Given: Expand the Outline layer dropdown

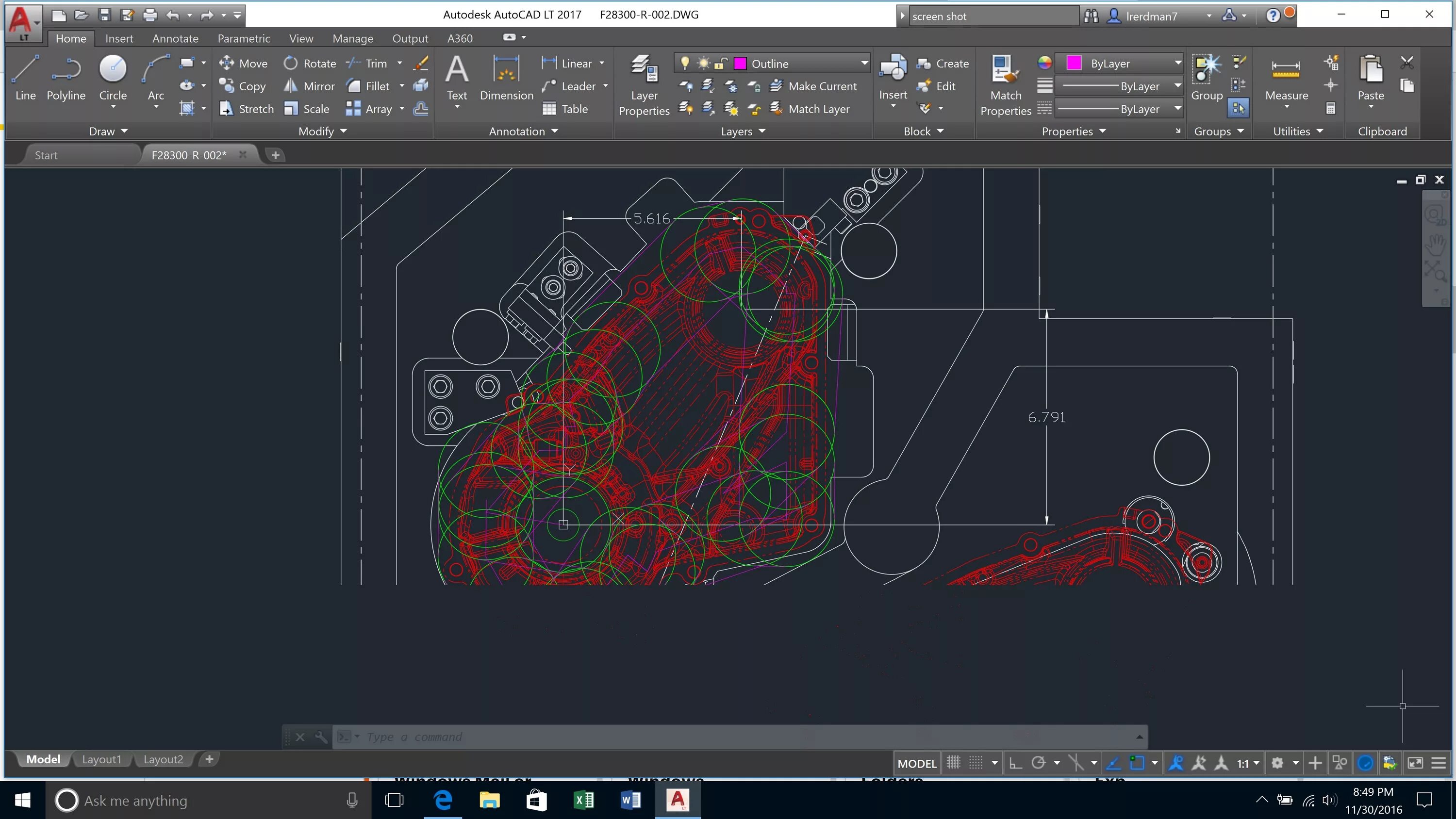Looking at the screenshot, I should click(x=864, y=63).
